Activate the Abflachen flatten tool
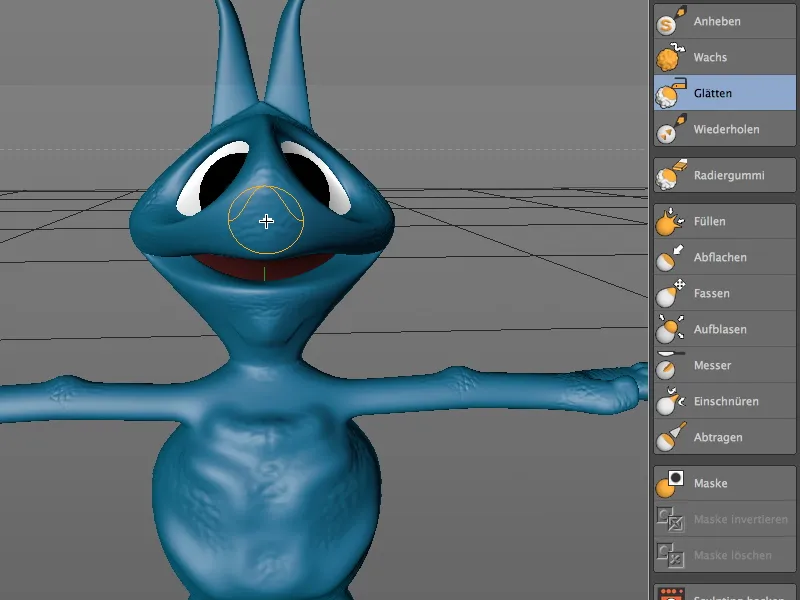This screenshot has width=800, height=600. click(710, 257)
